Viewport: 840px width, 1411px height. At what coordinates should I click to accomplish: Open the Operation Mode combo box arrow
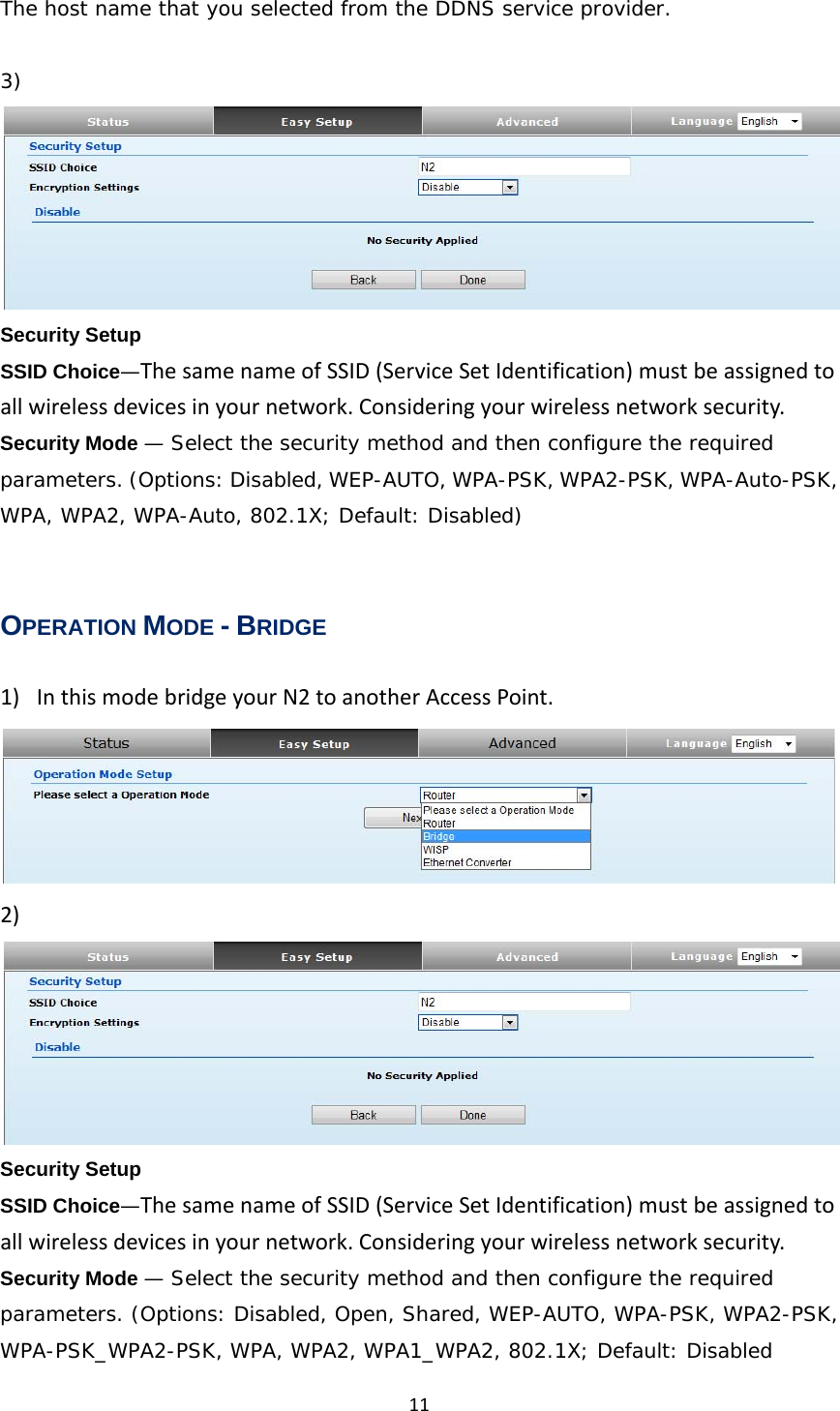[x=584, y=796]
